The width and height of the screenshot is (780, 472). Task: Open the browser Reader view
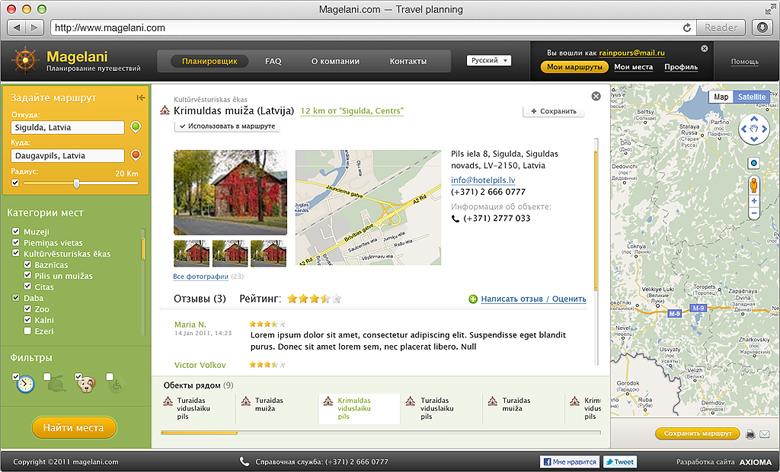tap(720, 28)
